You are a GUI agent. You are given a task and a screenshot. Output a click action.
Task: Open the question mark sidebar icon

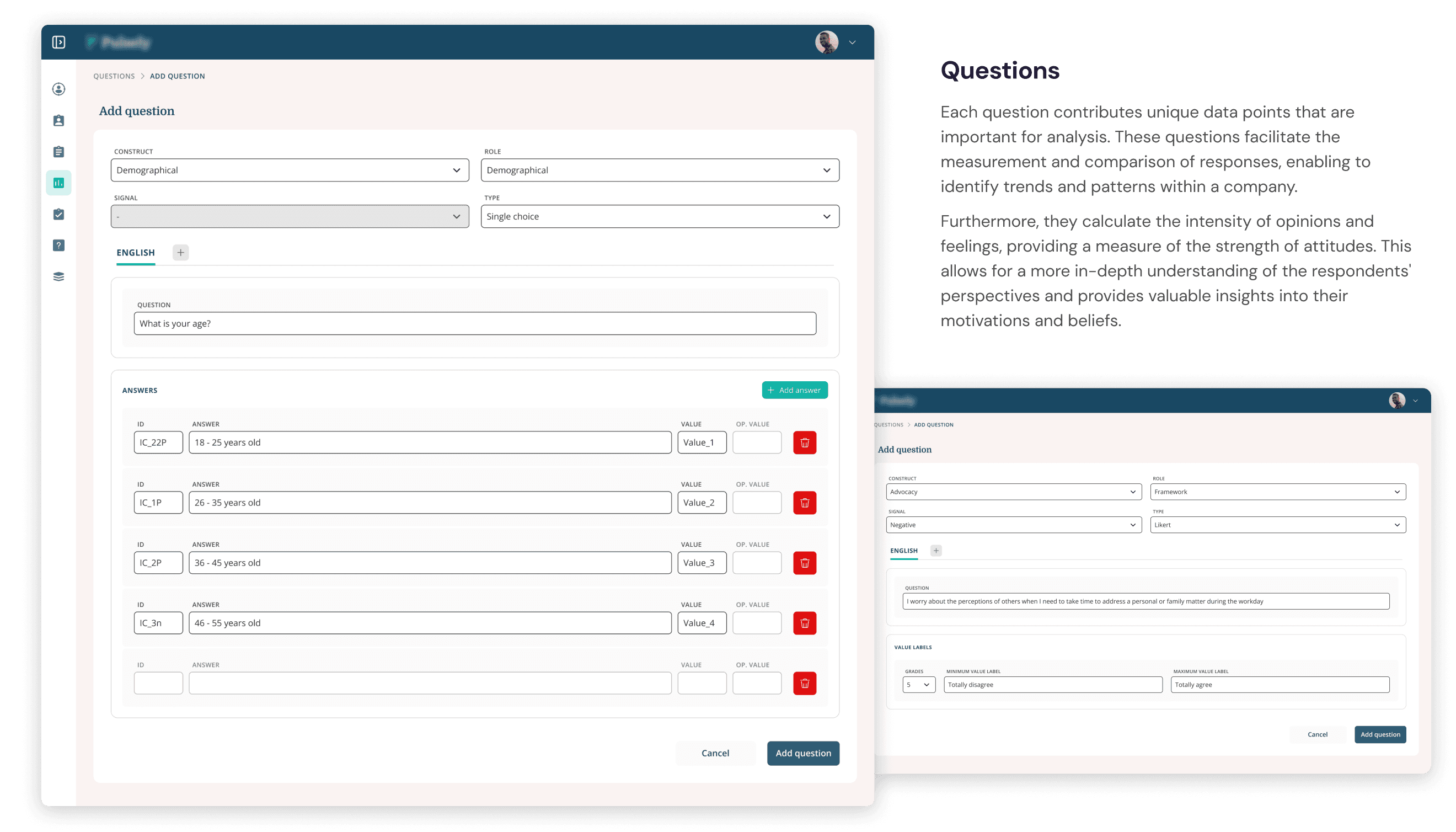click(59, 246)
